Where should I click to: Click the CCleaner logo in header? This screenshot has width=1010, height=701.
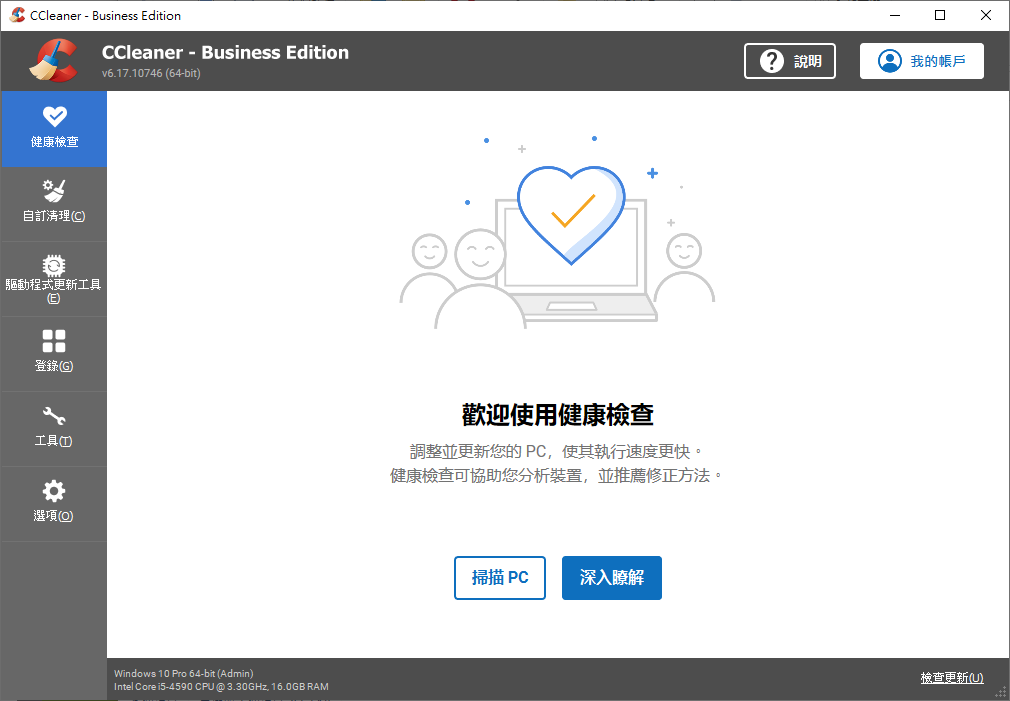click(x=53, y=61)
